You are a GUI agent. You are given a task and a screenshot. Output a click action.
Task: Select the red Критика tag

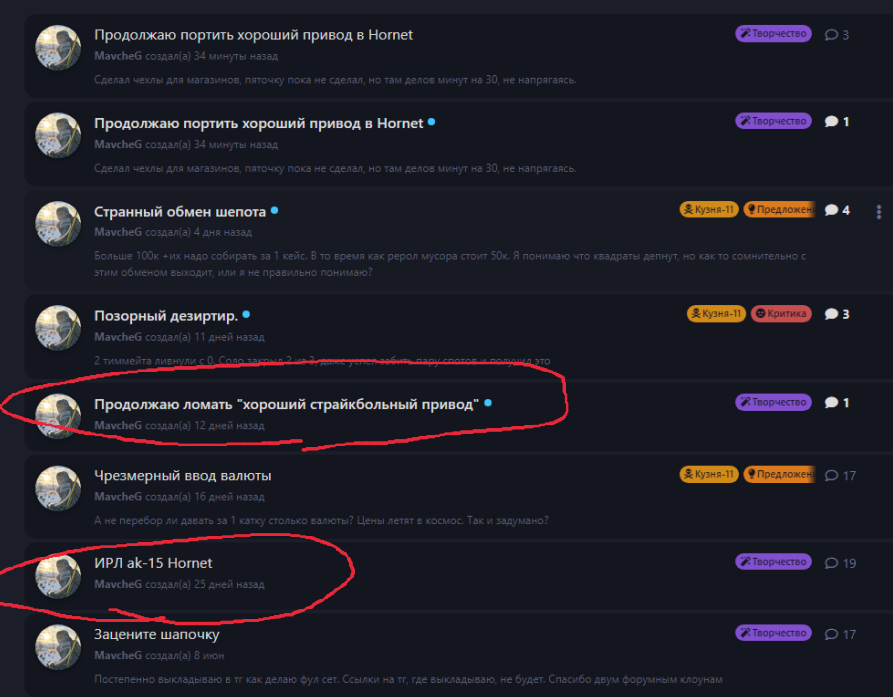click(x=781, y=314)
